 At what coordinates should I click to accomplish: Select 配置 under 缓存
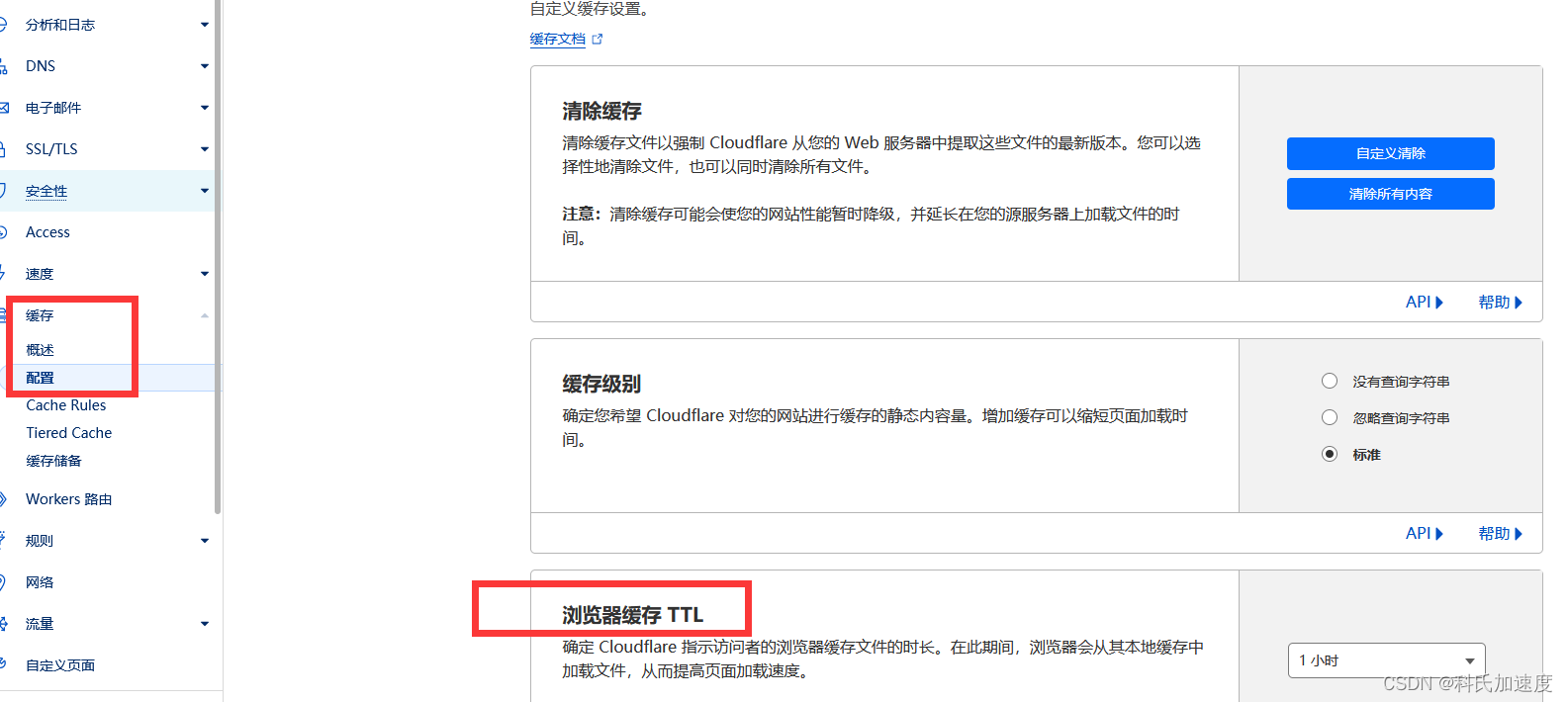click(40, 378)
